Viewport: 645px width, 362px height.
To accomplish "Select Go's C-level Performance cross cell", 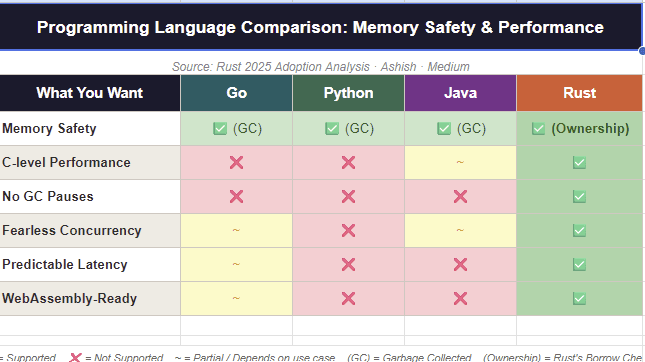I will [x=237, y=162].
